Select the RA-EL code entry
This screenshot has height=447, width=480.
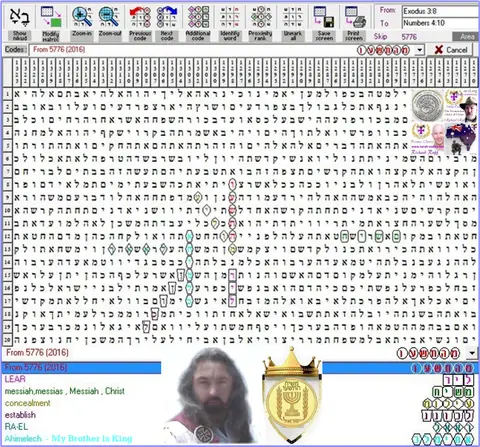16,427
